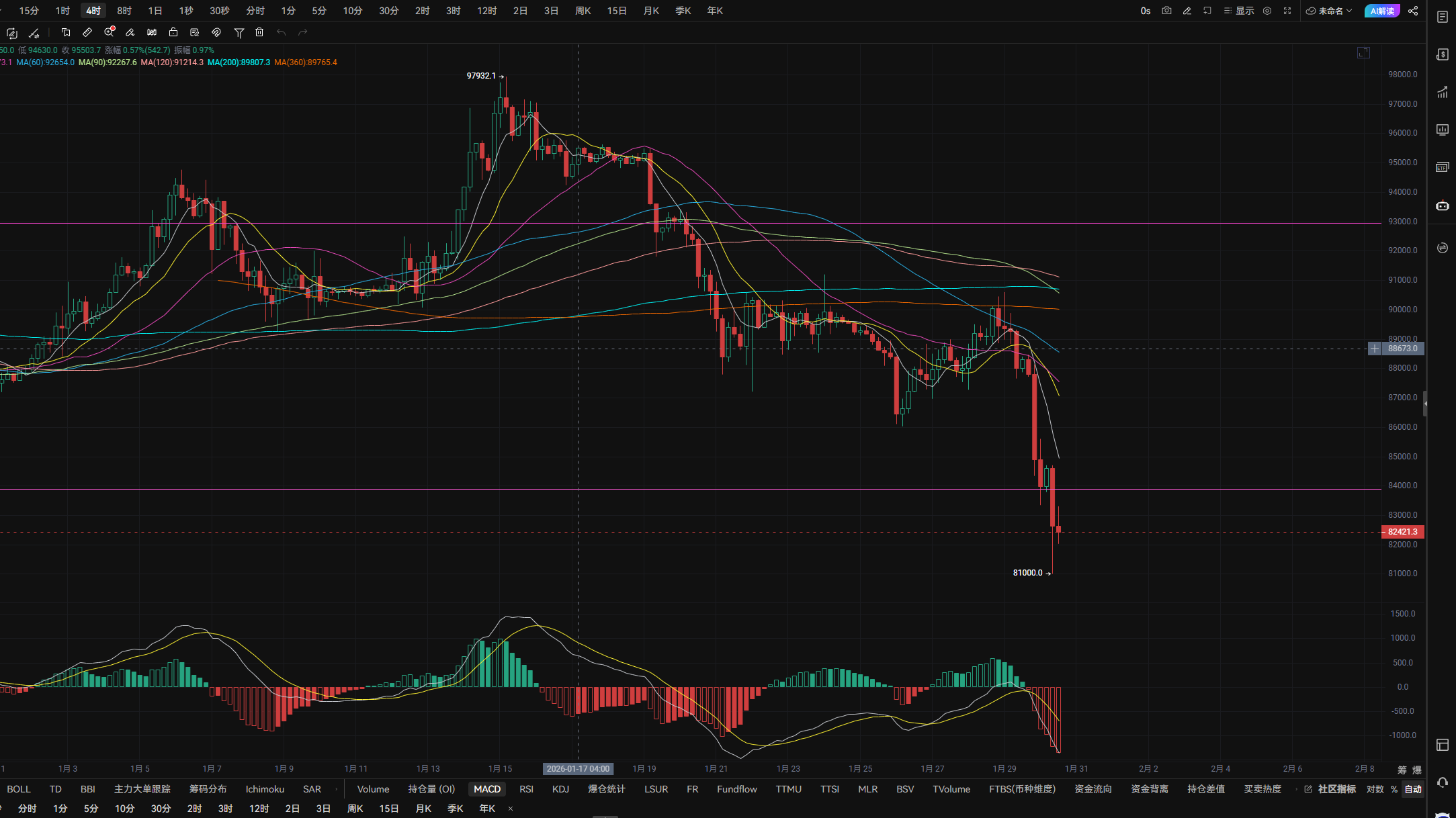Click the lock drawings icon
The image size is (1456, 818).
[x=173, y=32]
